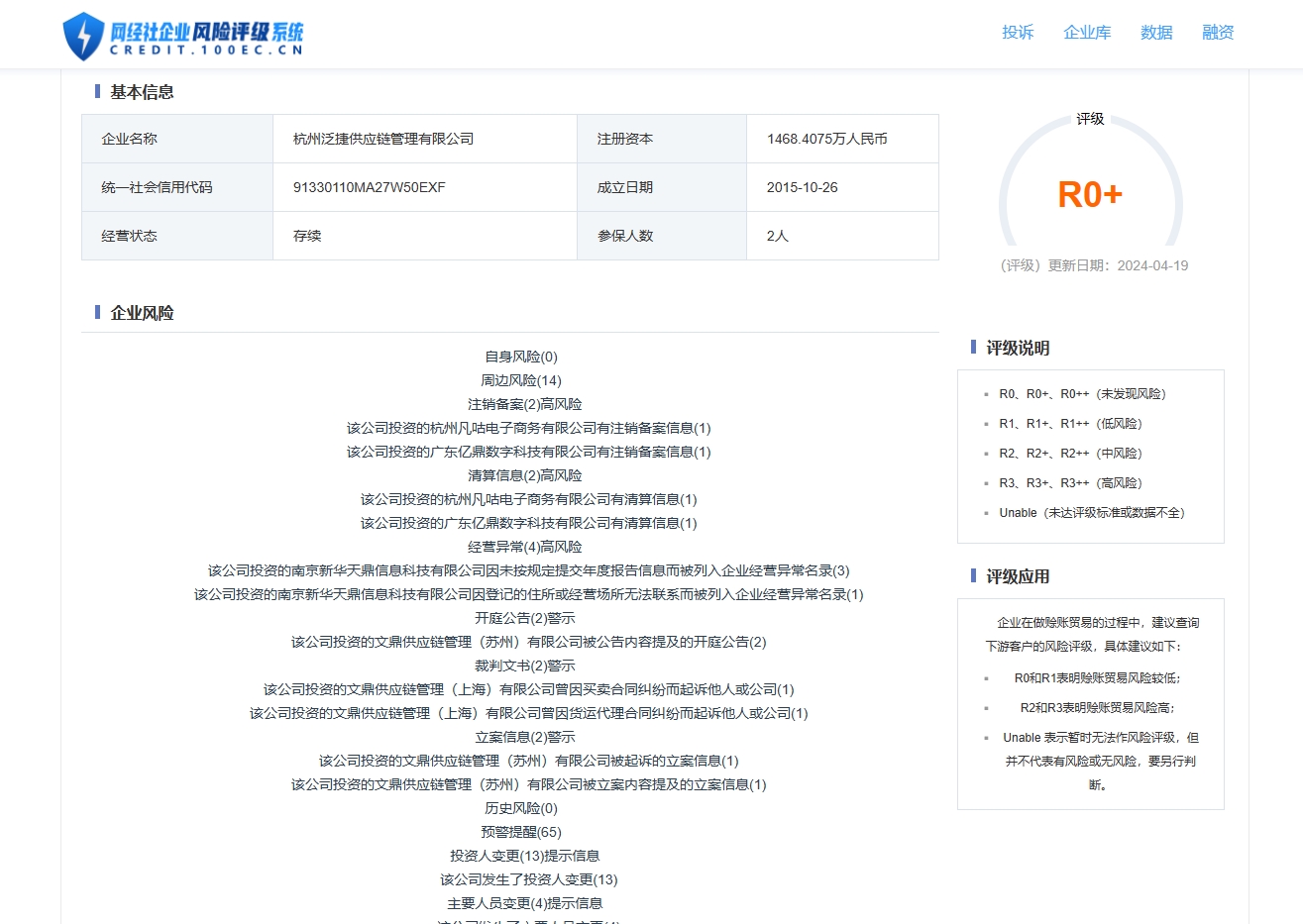Click 文鼎供应链(苏州) 被起诉的立案信息 line
This screenshot has width=1303, height=924.
(x=529, y=761)
